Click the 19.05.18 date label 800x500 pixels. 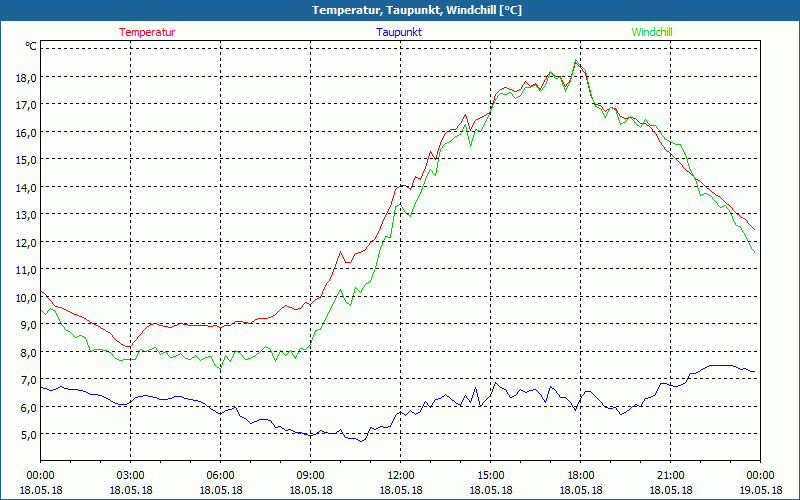pos(760,490)
